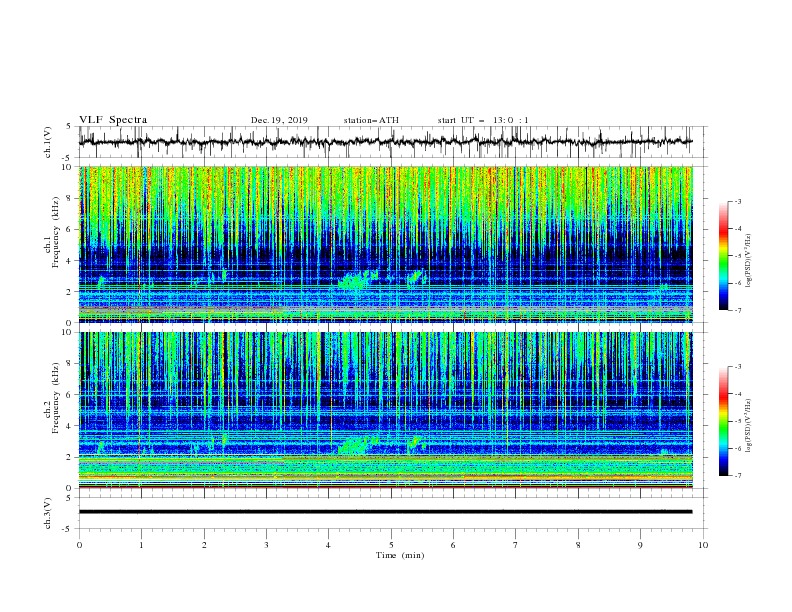This screenshot has height=612, width=792.
Task: Select the date "Dec. 19, 2019"
Action: click(279, 120)
